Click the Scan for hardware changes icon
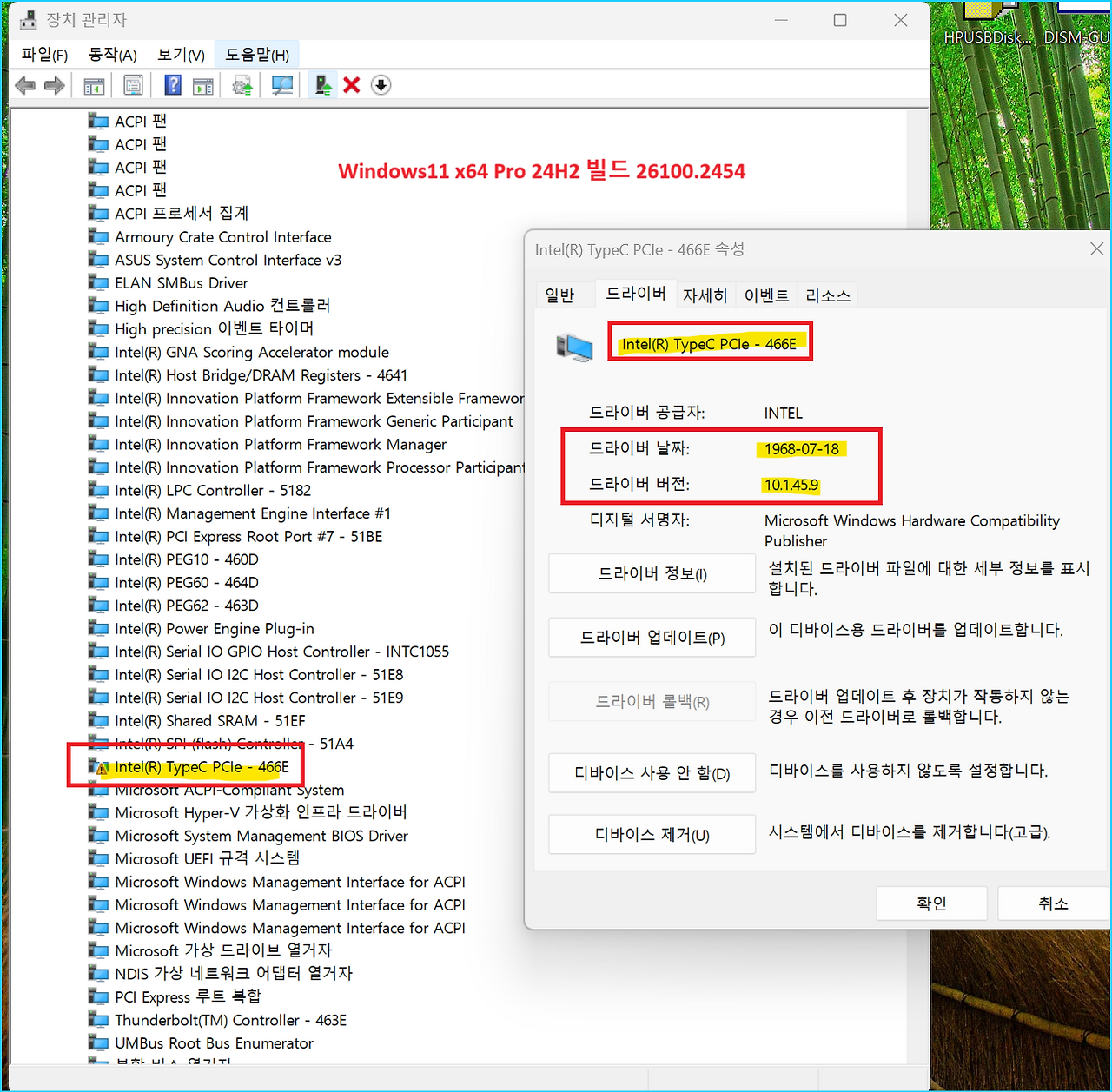 pos(281,84)
